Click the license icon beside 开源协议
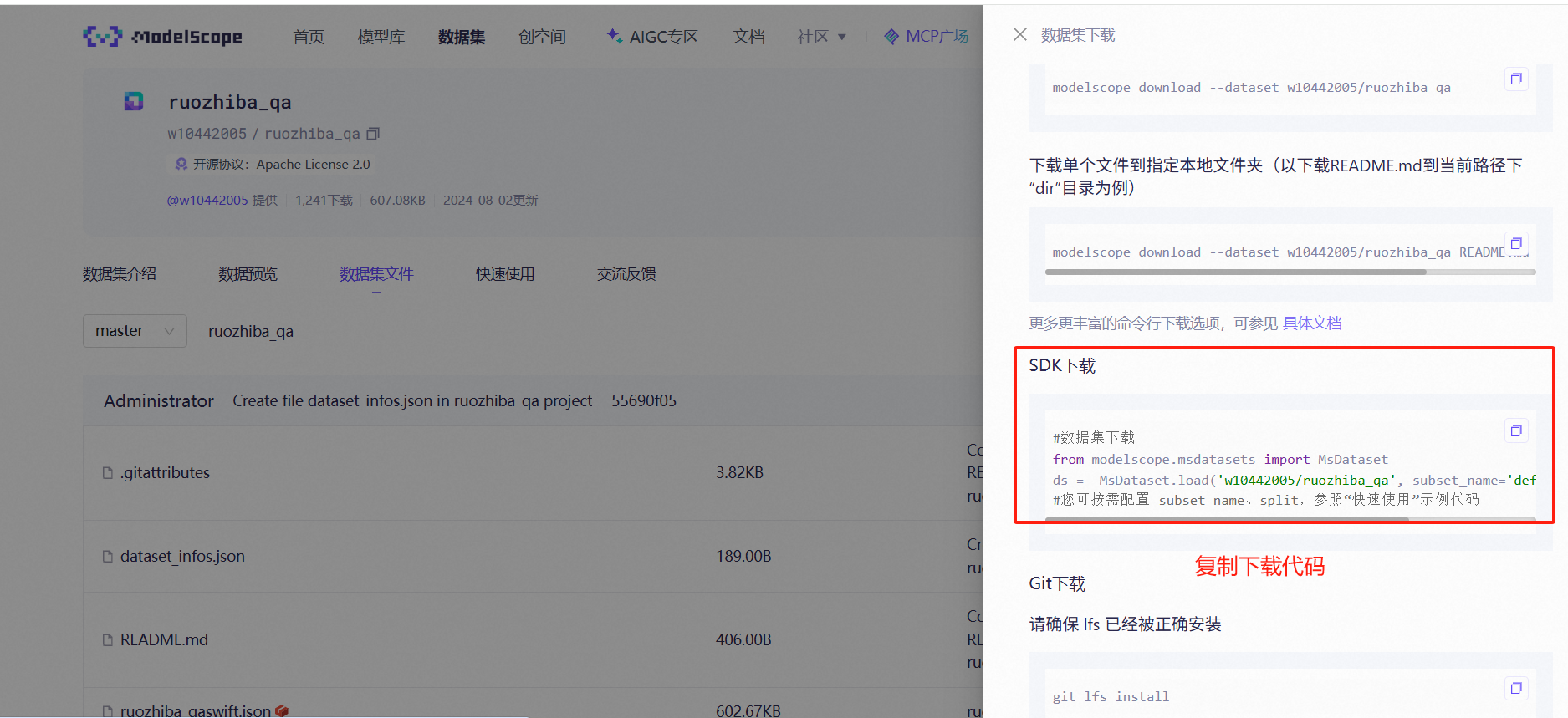This screenshot has width=1568, height=718. tap(181, 164)
